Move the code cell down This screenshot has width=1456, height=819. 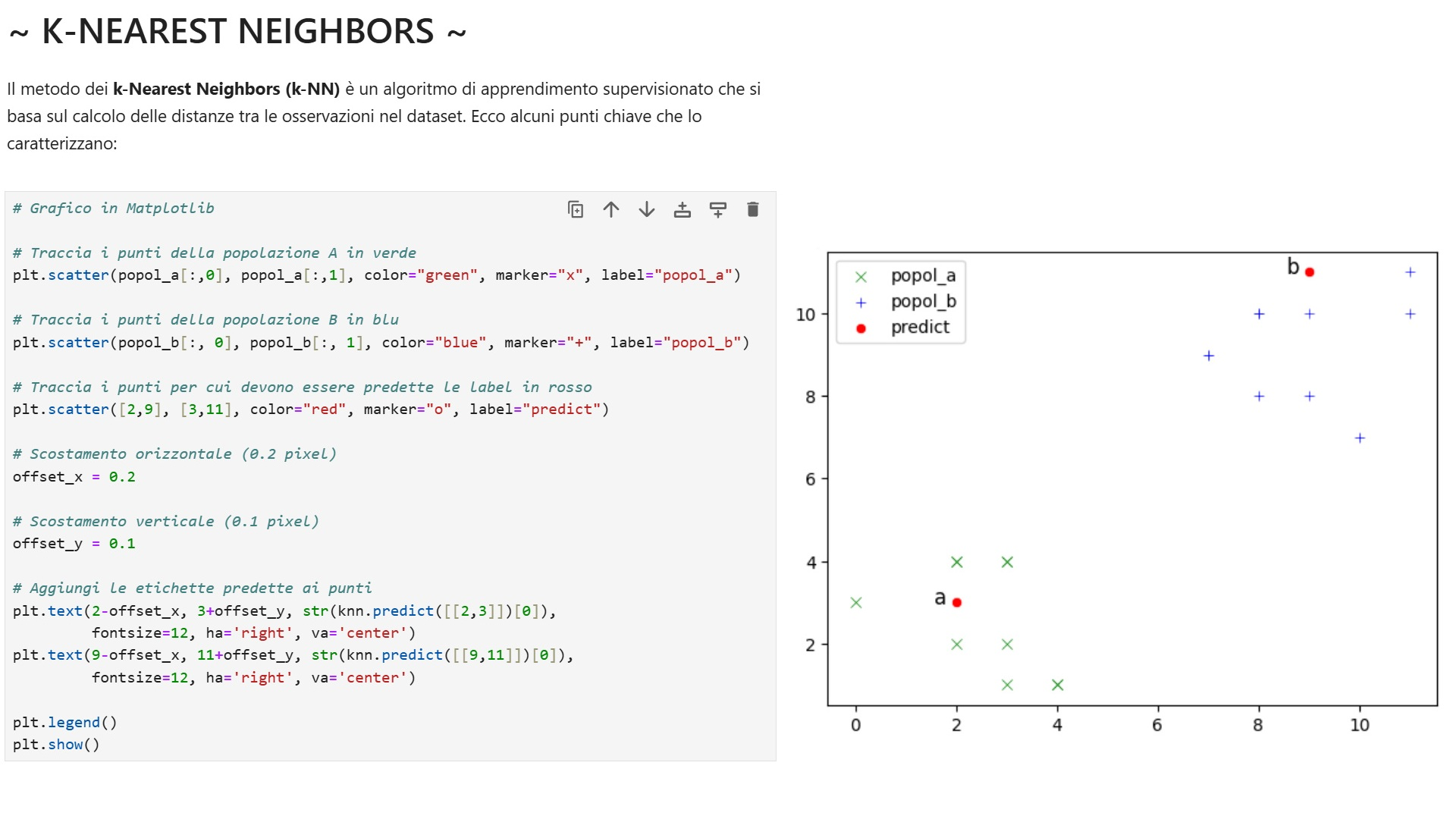646,209
